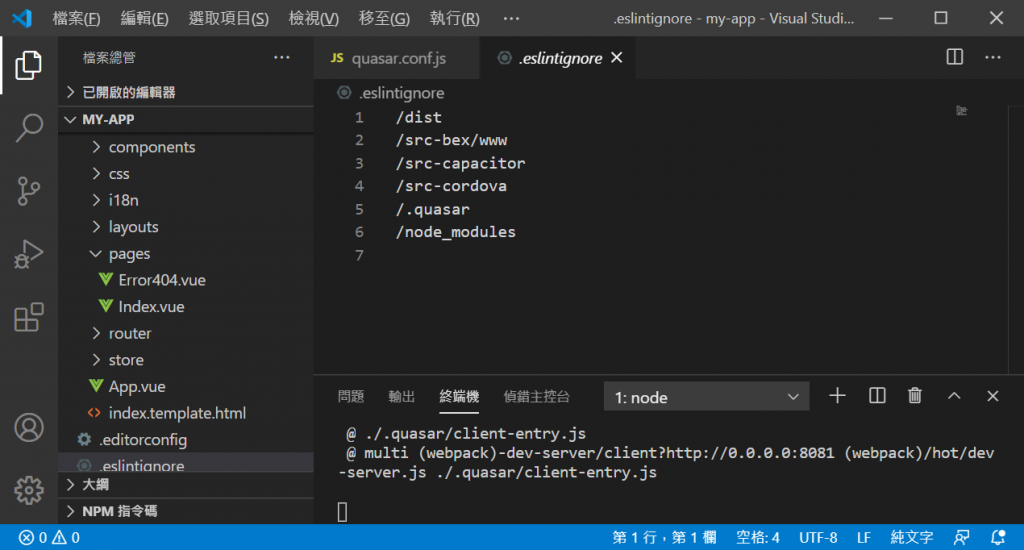Open the terminal selector dropdown 1: node

(x=707, y=397)
